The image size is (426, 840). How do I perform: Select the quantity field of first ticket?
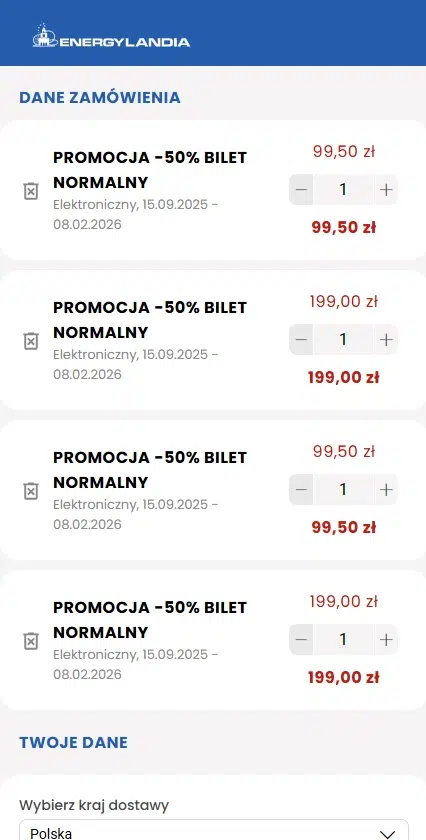click(343, 190)
